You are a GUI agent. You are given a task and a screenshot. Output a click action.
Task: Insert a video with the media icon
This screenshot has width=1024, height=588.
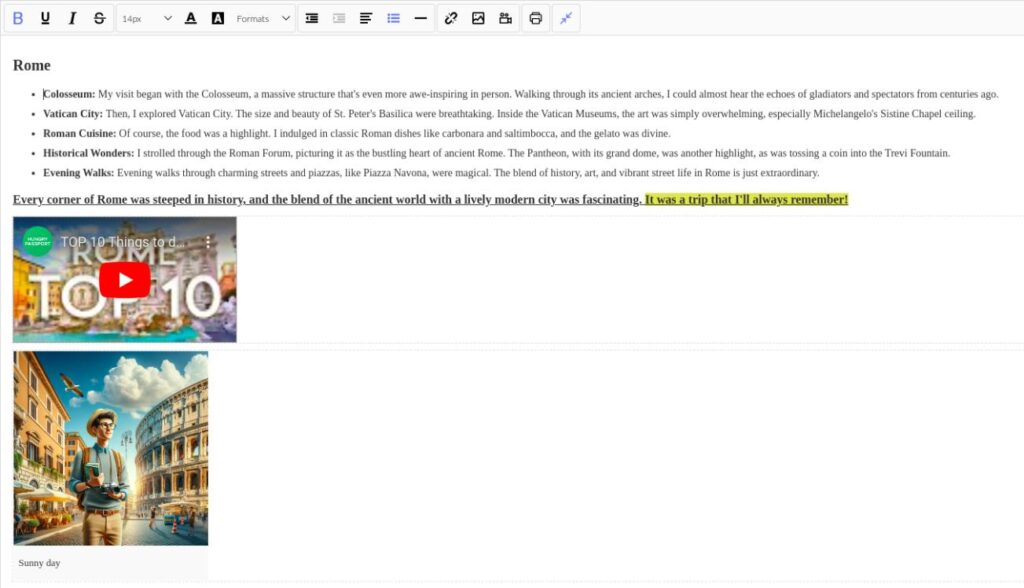[506, 17]
